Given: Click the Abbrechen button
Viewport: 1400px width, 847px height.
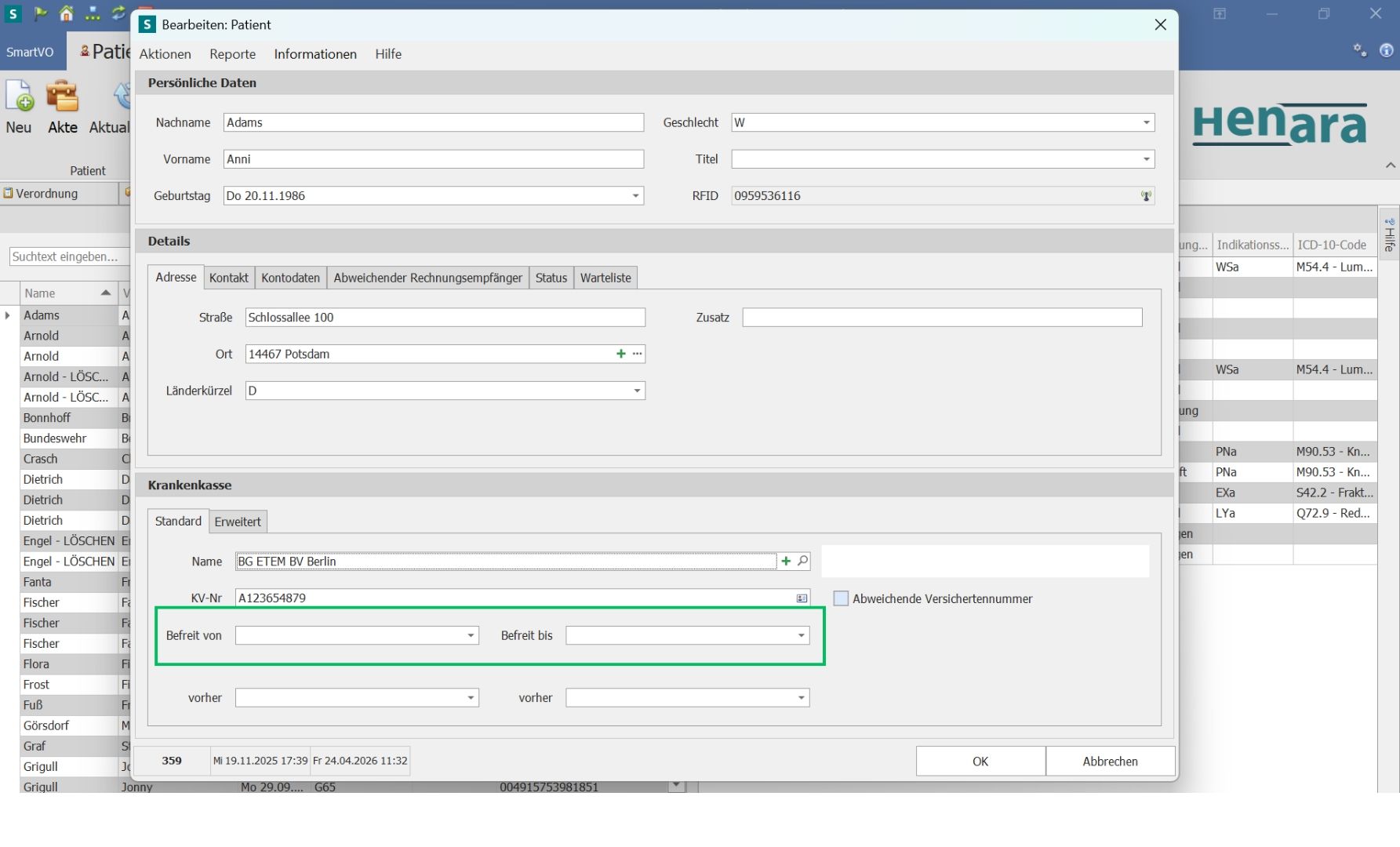Looking at the screenshot, I should click(1110, 762).
